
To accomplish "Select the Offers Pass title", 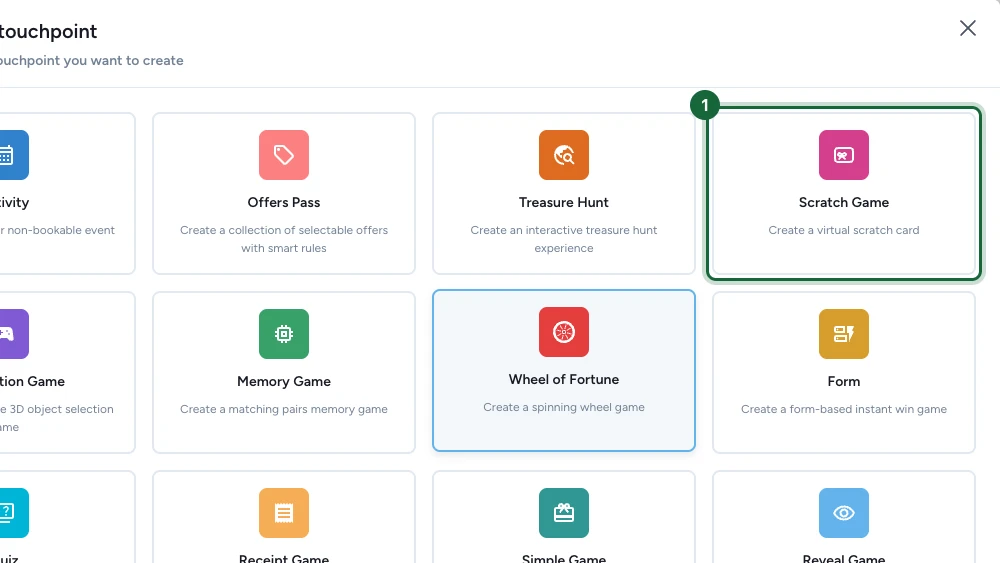I will tap(284, 202).
